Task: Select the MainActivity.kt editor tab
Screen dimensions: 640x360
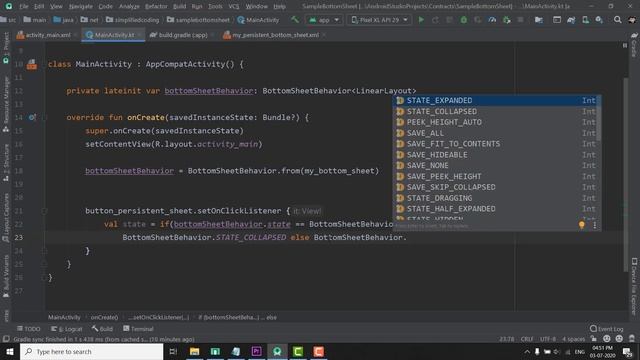Action: pos(113,35)
